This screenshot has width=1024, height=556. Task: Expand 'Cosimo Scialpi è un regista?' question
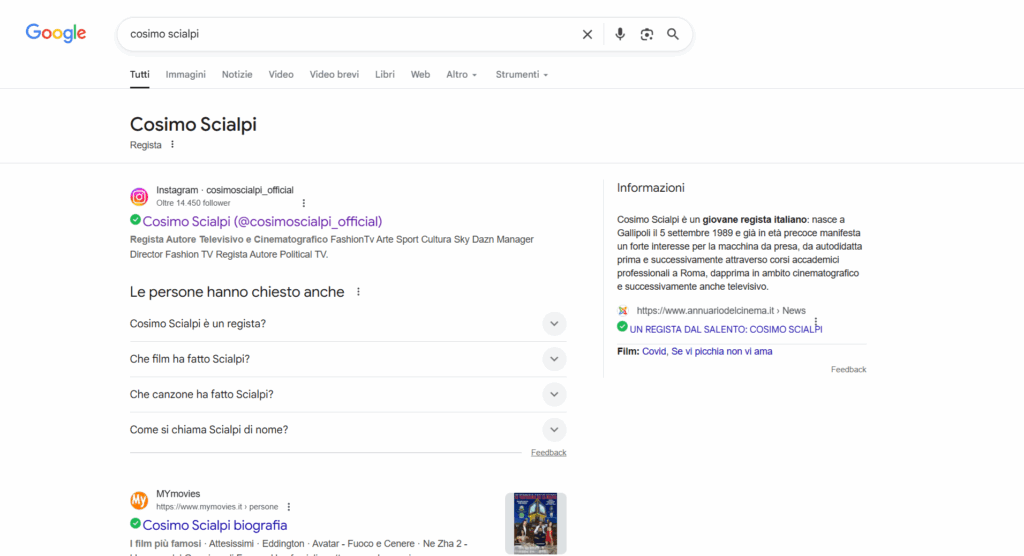[554, 324]
